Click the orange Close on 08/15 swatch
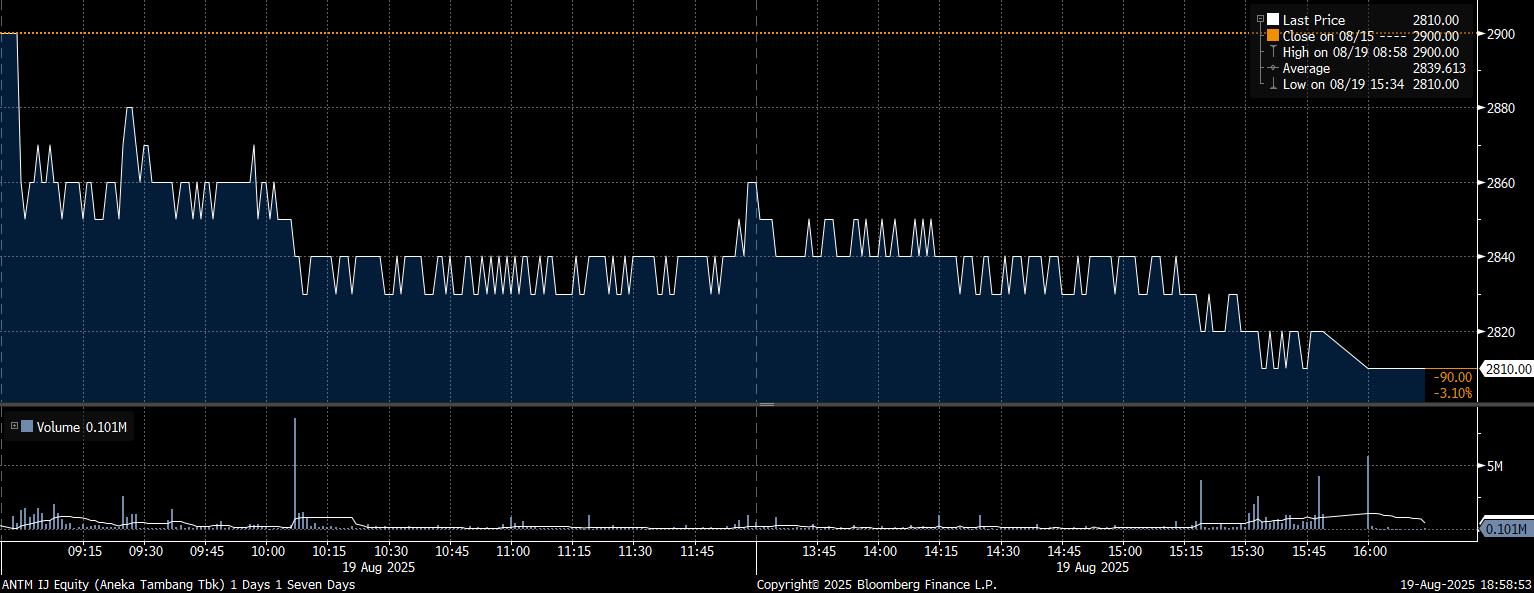Viewport: 1534px width, 593px height. click(1273, 36)
